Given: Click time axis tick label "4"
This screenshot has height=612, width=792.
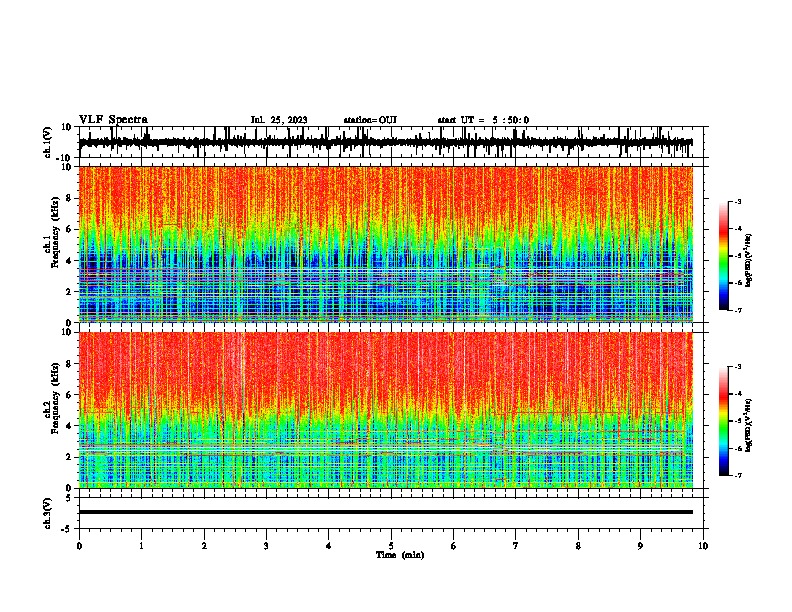Looking at the screenshot, I should click(x=328, y=546).
